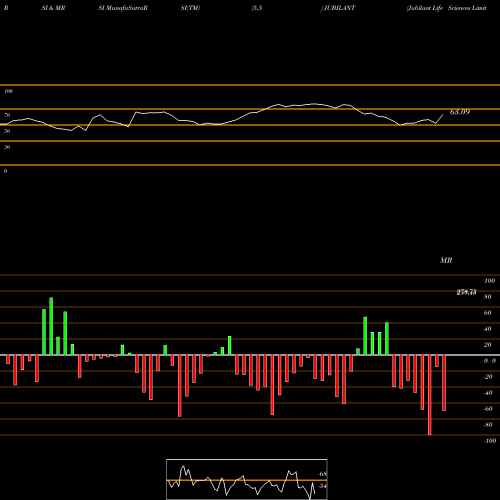Click the MR label above histogram
Viewport: 500px width, 500px height.
[446, 260]
